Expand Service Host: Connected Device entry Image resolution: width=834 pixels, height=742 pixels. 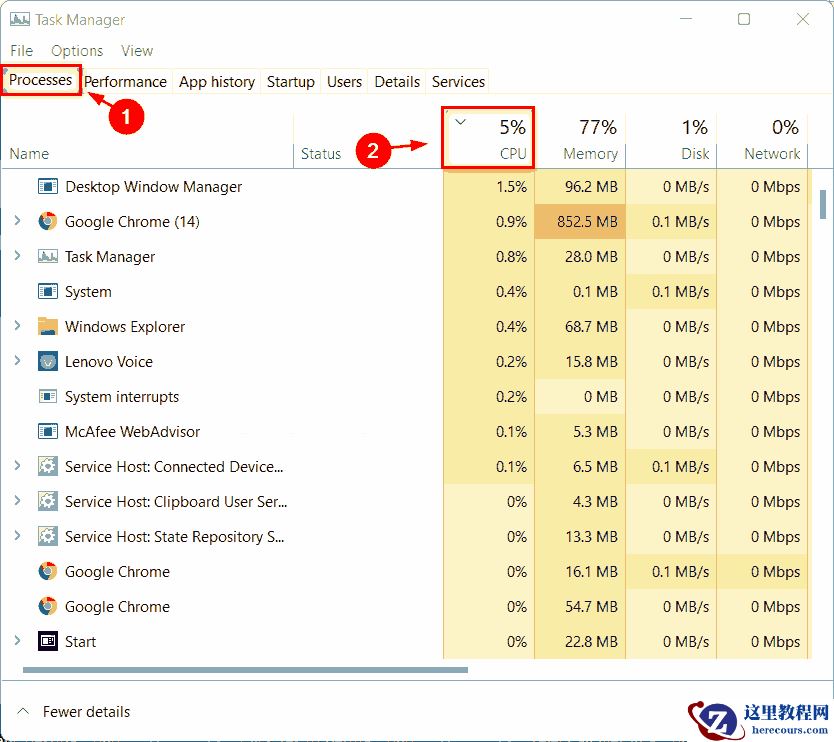click(x=20, y=466)
